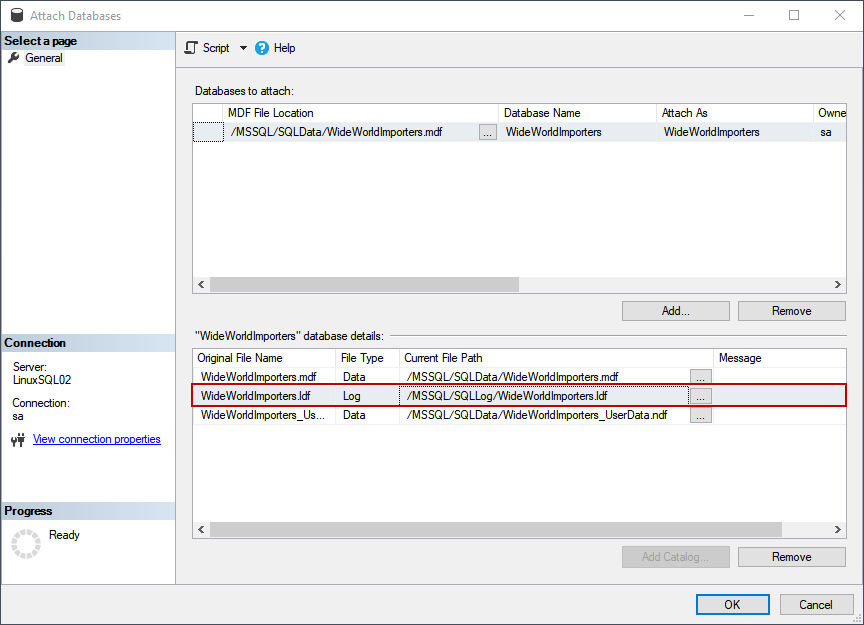
Task: Click the Original File Name column header
Action: [264, 358]
